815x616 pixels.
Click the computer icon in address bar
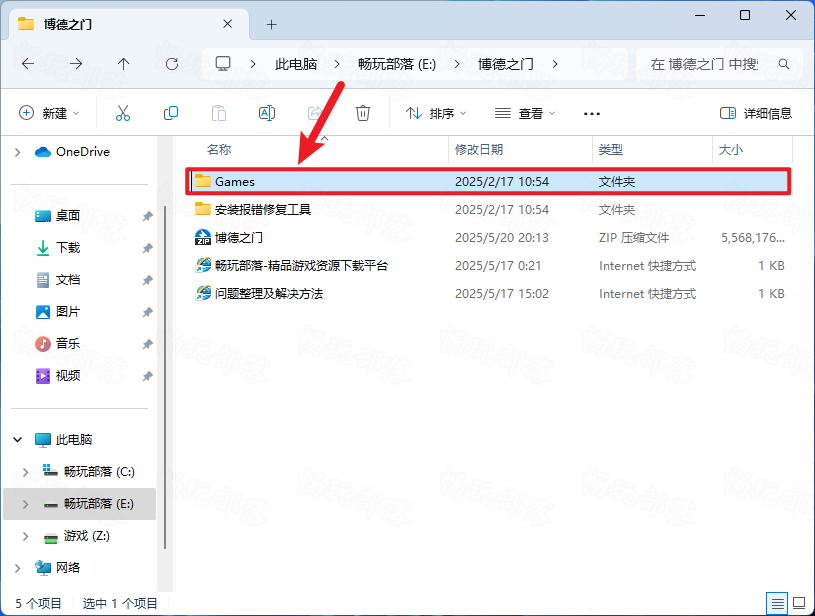tap(223, 63)
